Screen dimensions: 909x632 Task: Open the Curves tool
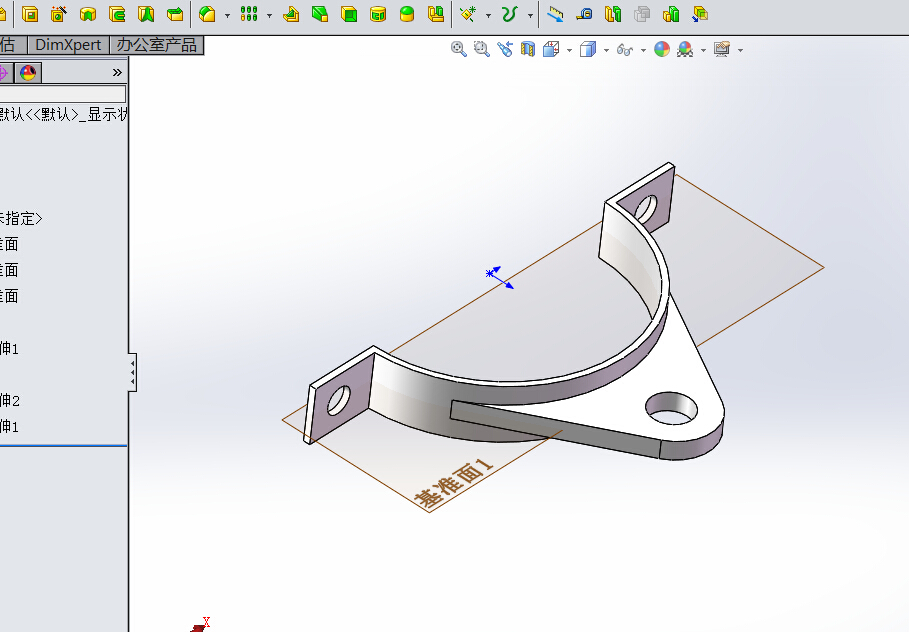pyautogui.click(x=509, y=14)
